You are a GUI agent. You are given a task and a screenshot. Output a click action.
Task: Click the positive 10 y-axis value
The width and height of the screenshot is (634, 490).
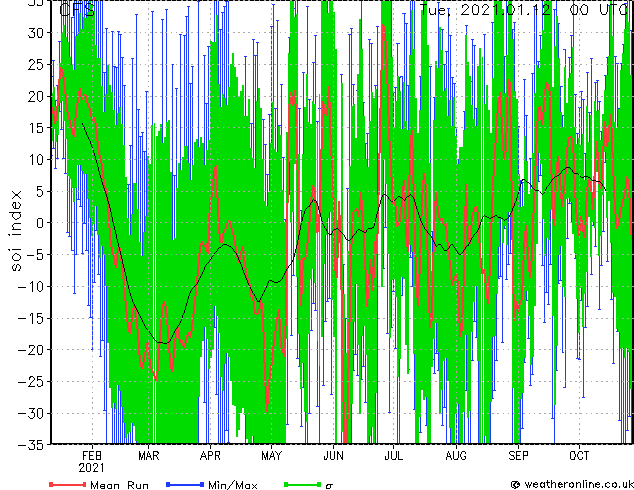pyautogui.click(x=36, y=160)
